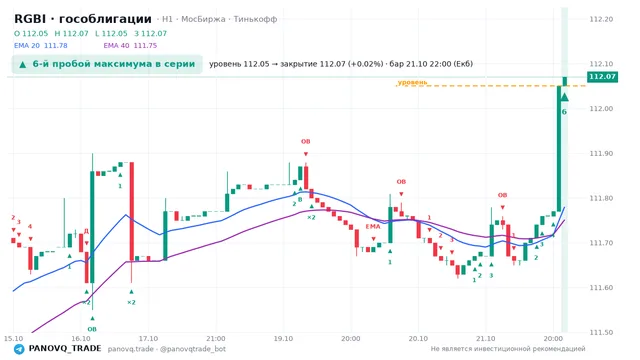Click the green number "6" breakout label
This screenshot has height=360, width=640.
(x=564, y=112)
